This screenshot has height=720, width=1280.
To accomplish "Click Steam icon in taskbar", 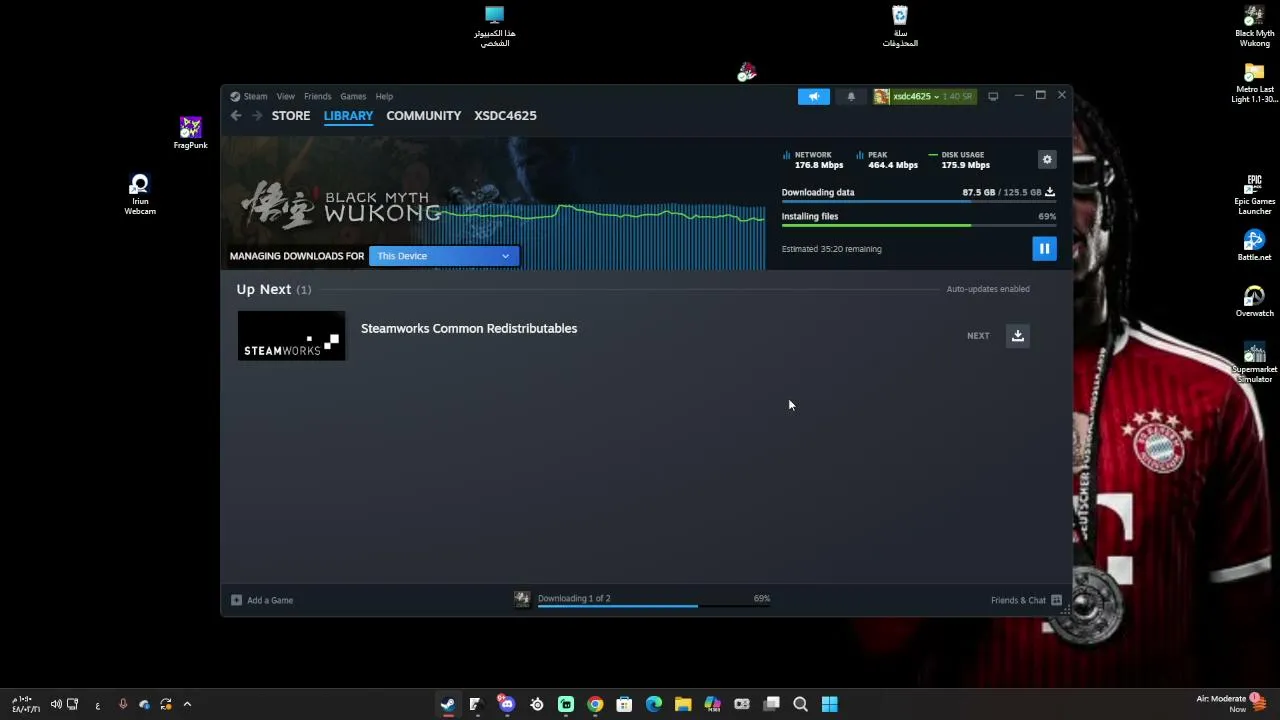I will (x=447, y=704).
